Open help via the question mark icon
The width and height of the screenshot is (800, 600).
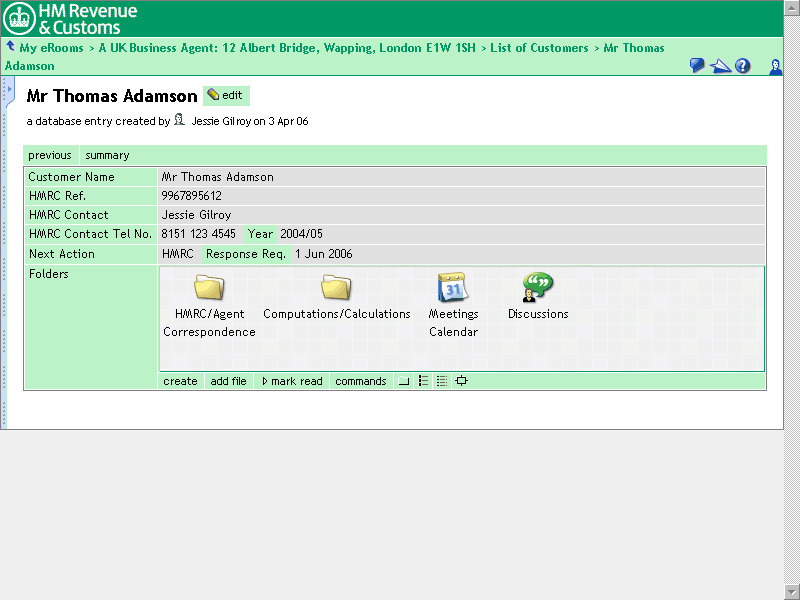[x=742, y=66]
